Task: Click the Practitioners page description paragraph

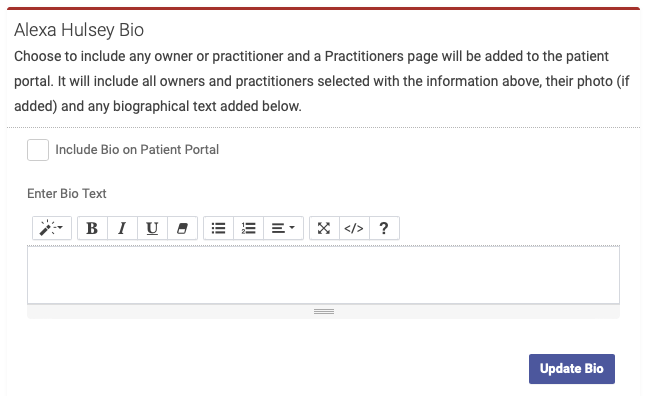Action: (x=322, y=81)
